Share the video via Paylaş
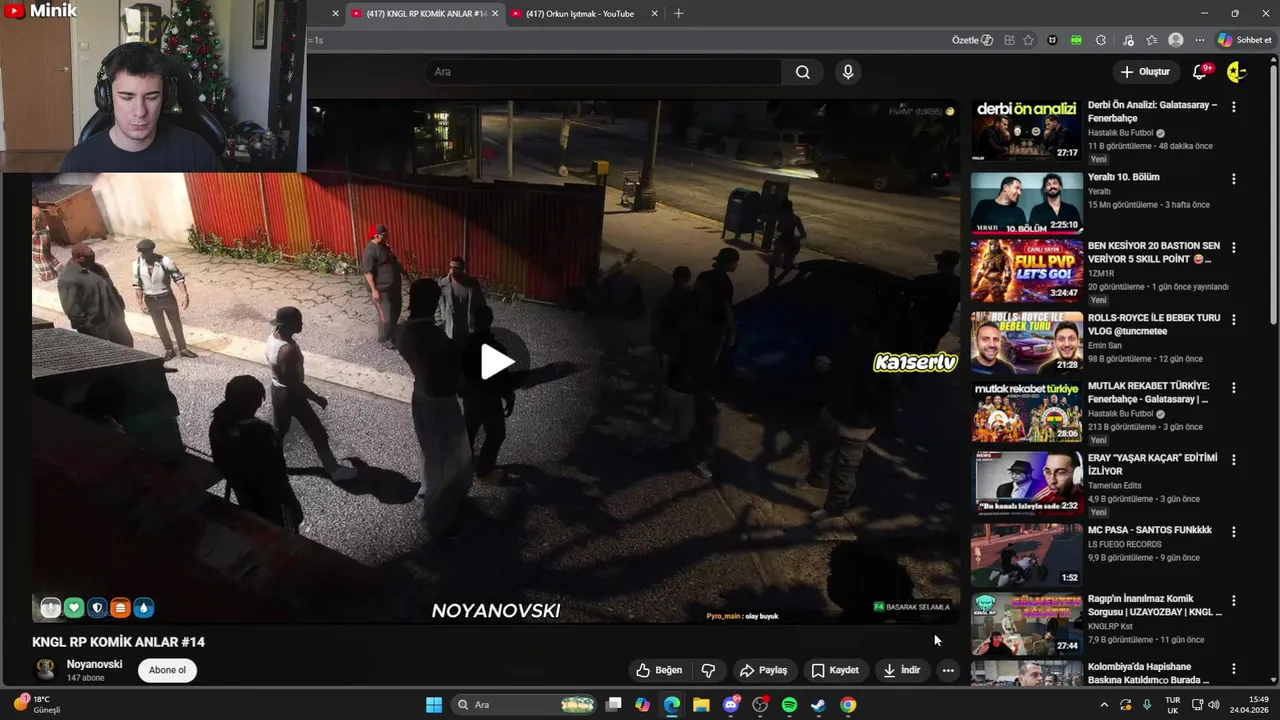This screenshot has height=720, width=1280. coord(763,670)
